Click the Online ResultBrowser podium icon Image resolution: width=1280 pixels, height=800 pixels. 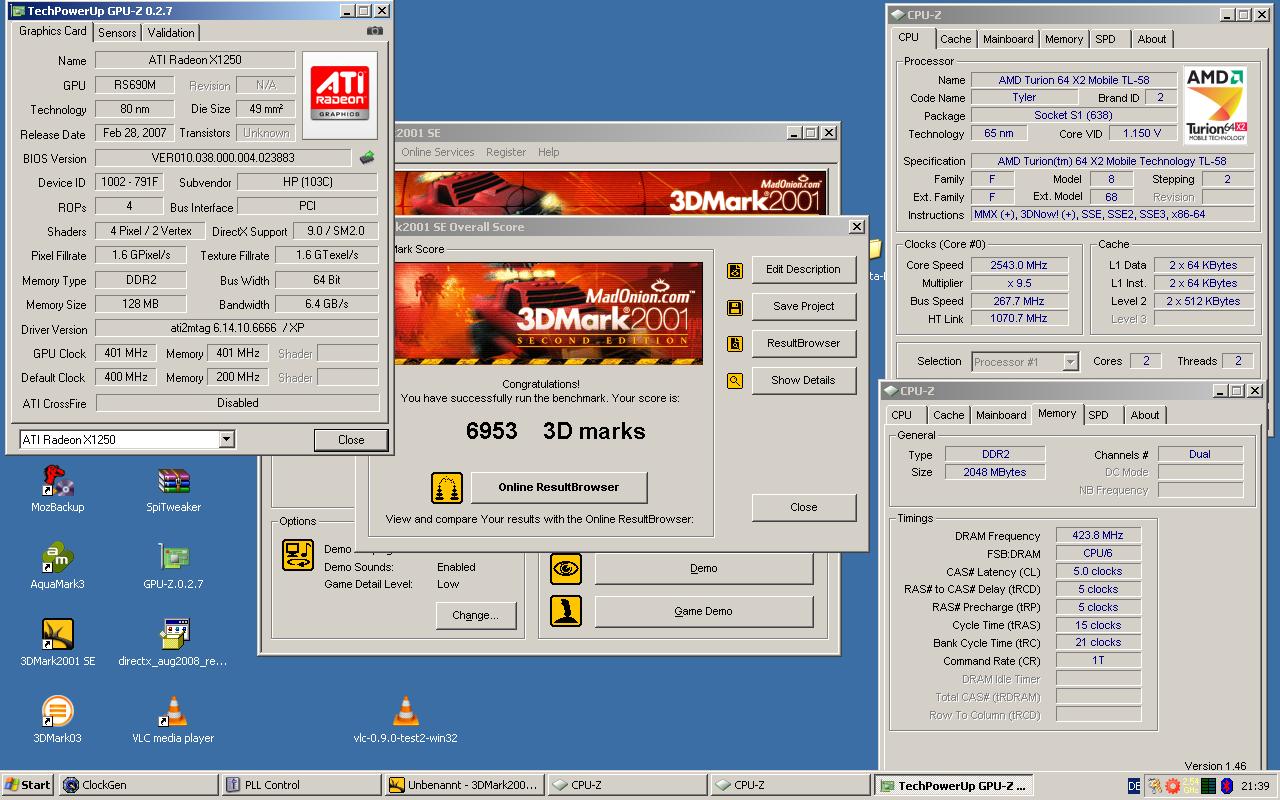pos(447,488)
